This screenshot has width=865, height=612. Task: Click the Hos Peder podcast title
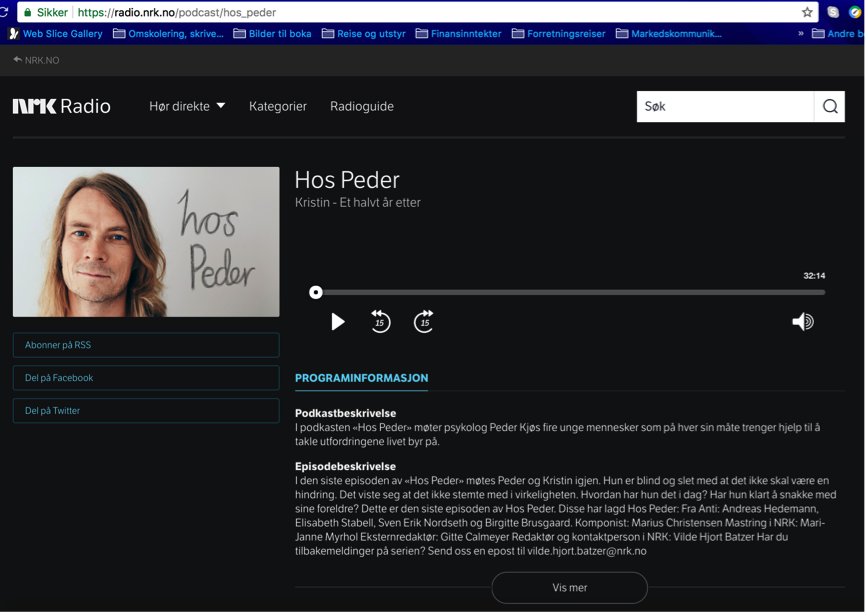pos(347,180)
